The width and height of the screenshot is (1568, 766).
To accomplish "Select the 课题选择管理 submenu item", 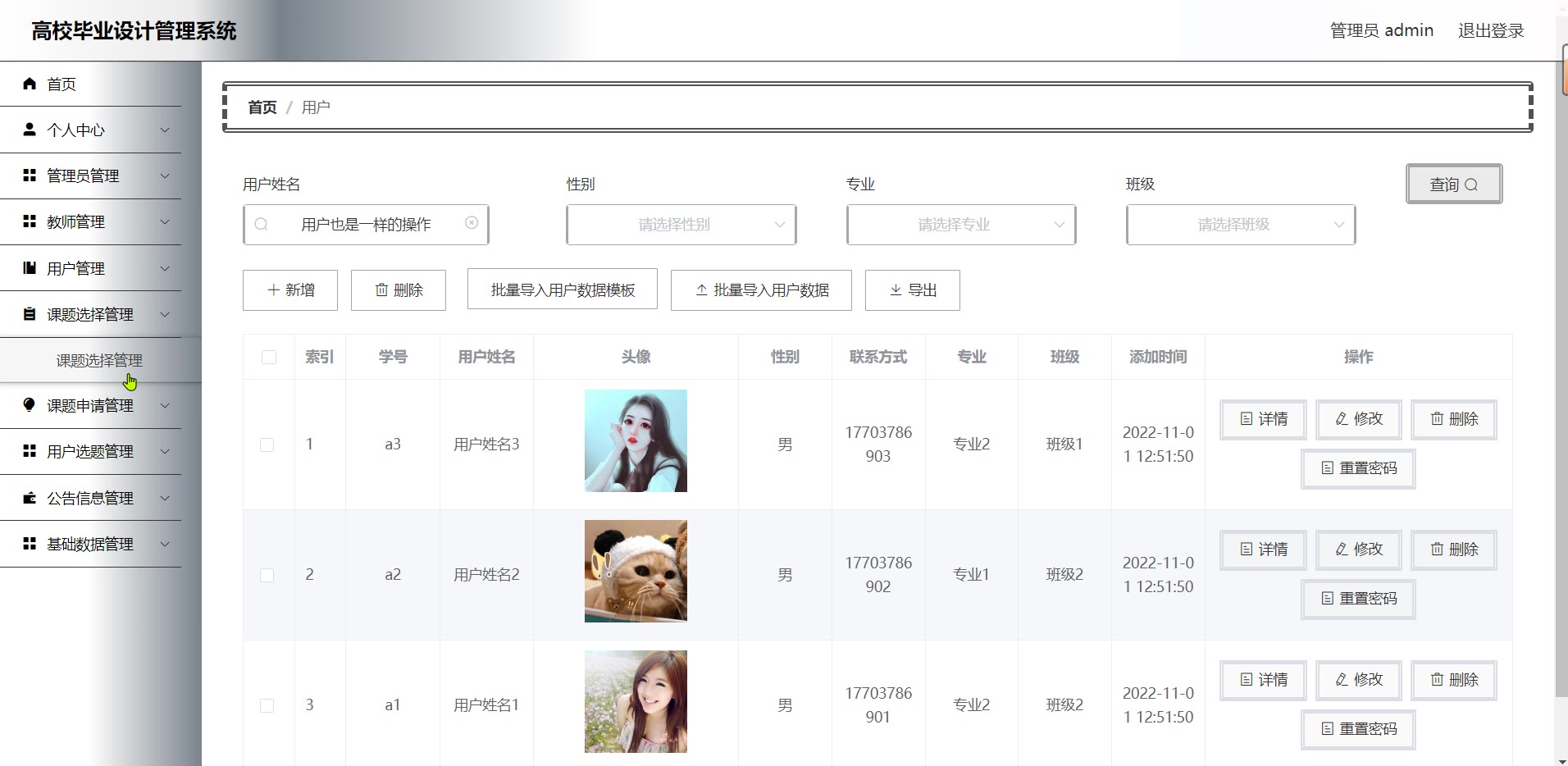I will pos(100,360).
